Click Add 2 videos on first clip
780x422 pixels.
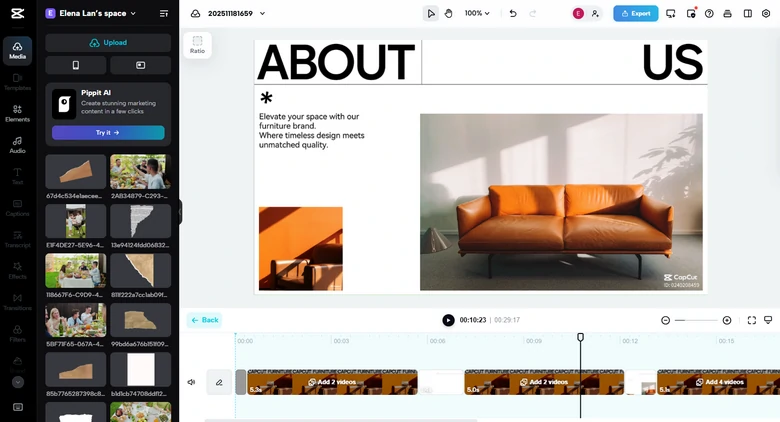click(332, 382)
